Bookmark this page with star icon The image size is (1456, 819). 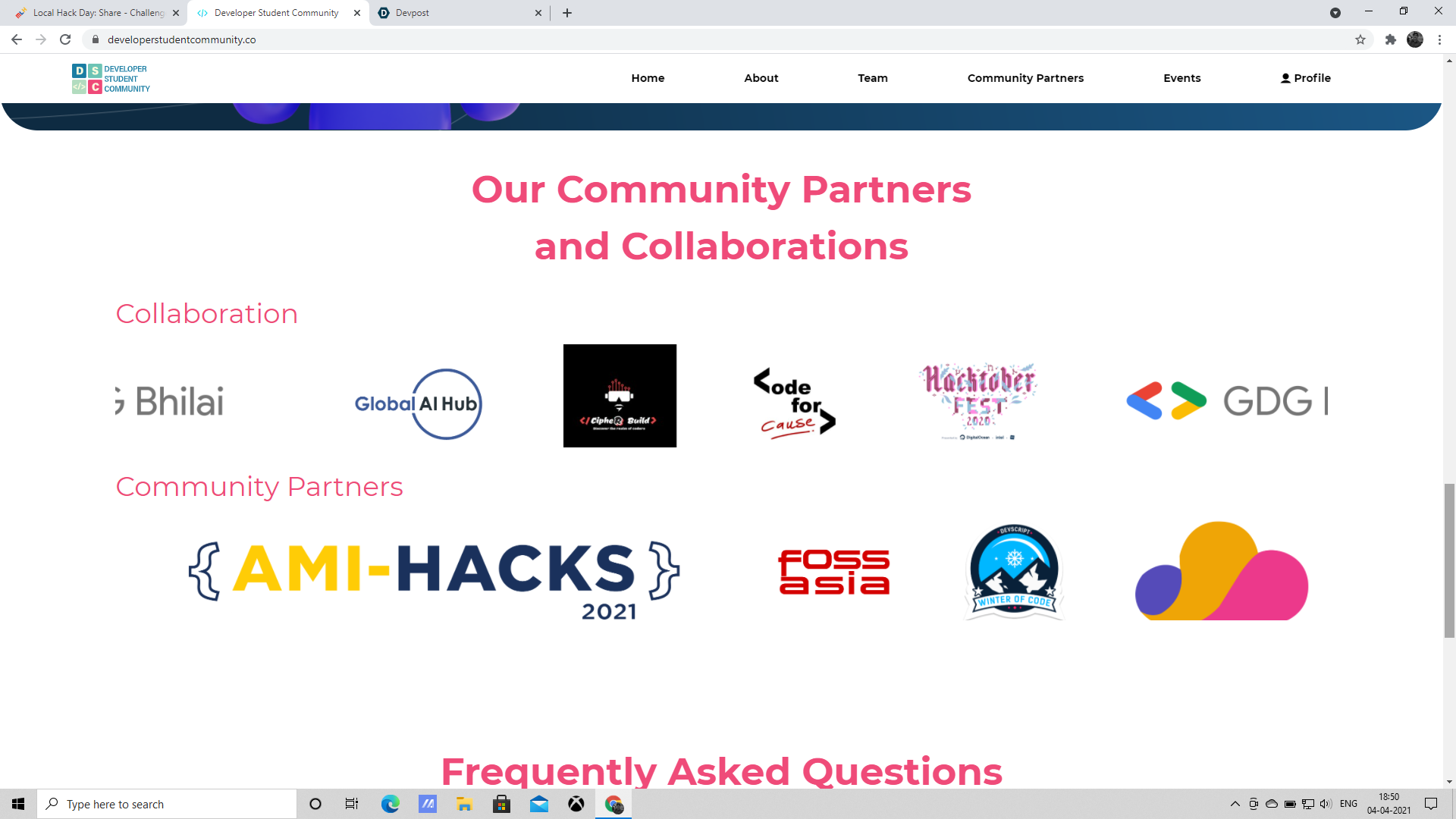pos(1360,39)
